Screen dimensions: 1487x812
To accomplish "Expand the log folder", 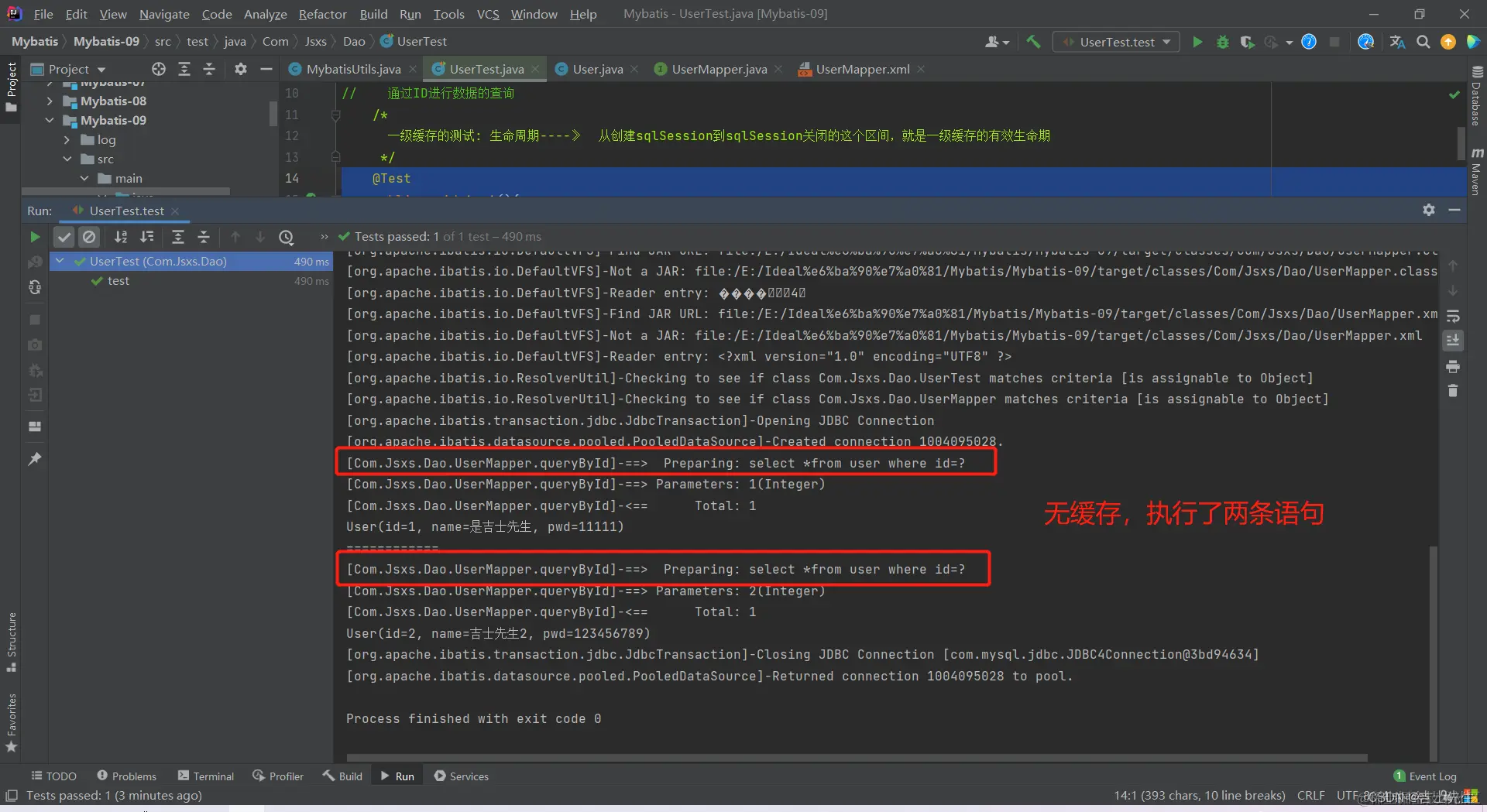I will [x=67, y=139].
